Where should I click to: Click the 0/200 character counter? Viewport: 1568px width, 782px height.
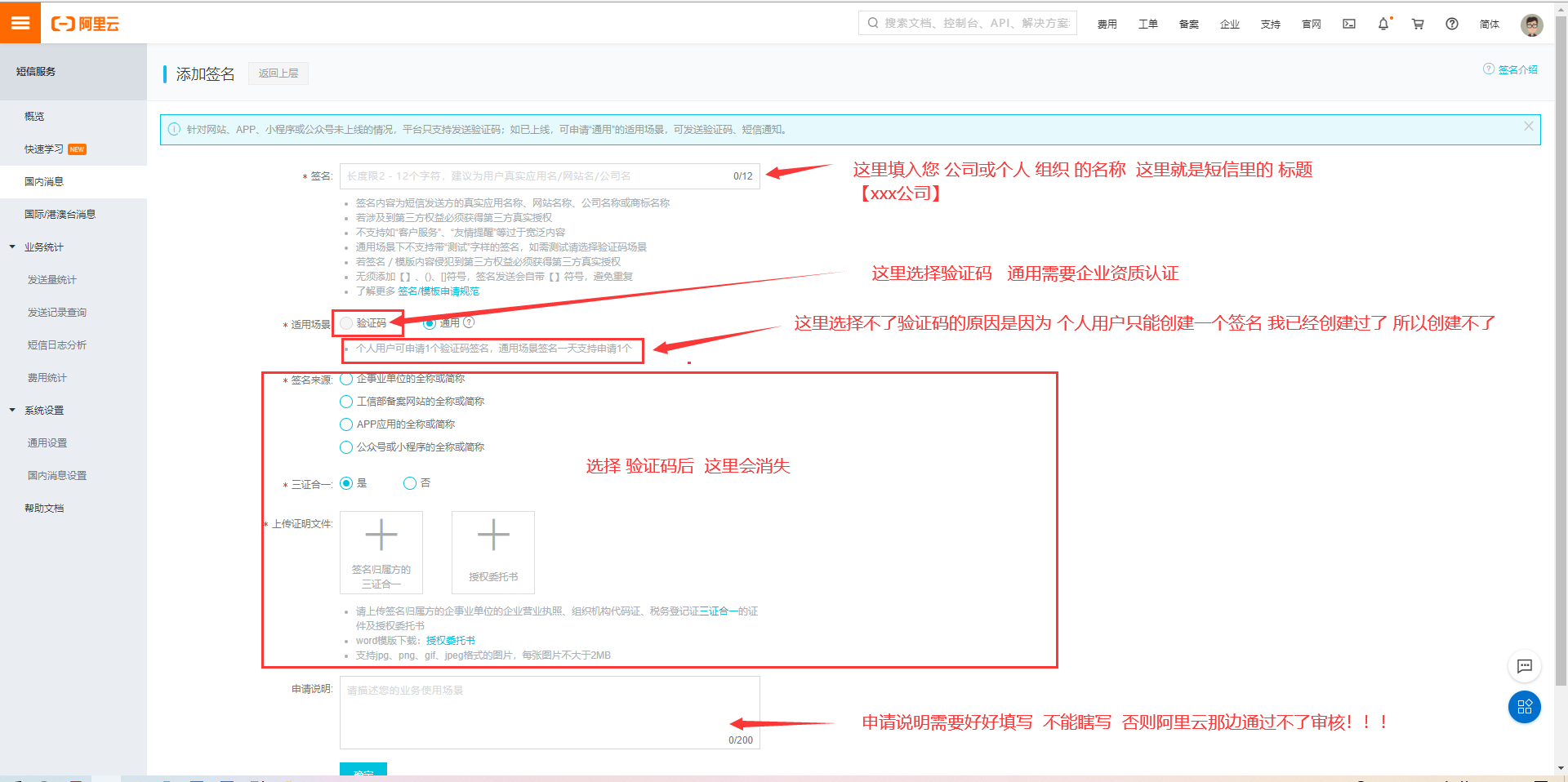pos(741,740)
